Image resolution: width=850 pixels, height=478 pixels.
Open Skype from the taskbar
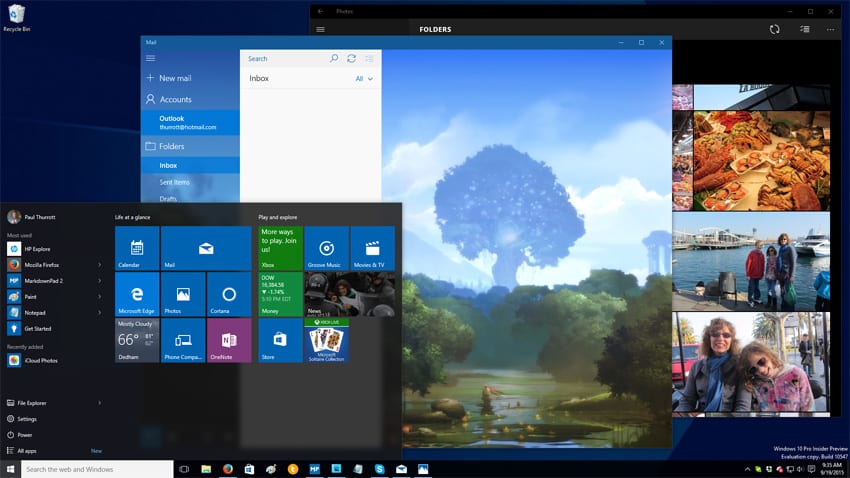379,469
